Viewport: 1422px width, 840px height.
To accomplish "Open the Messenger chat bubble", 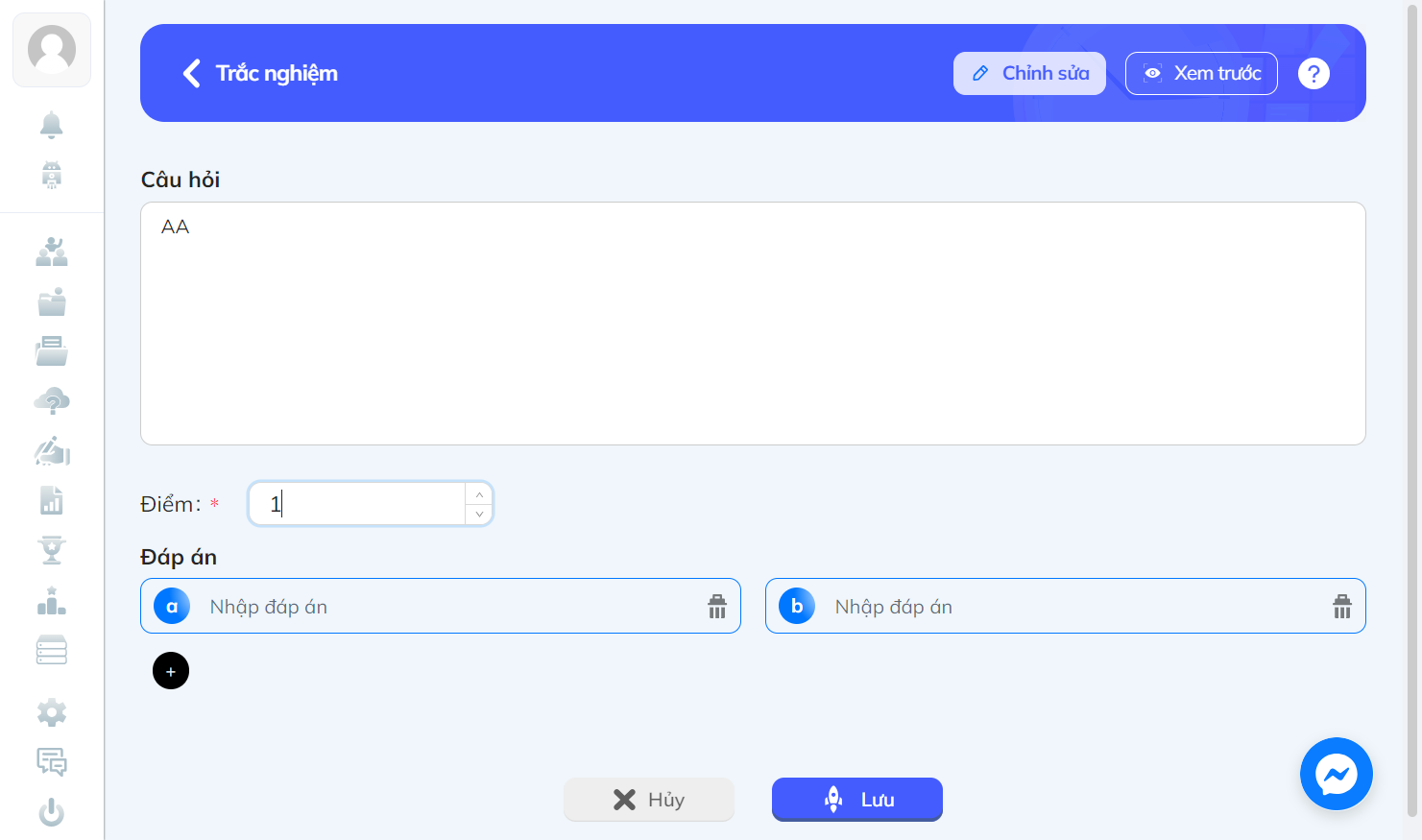I will 1337,774.
